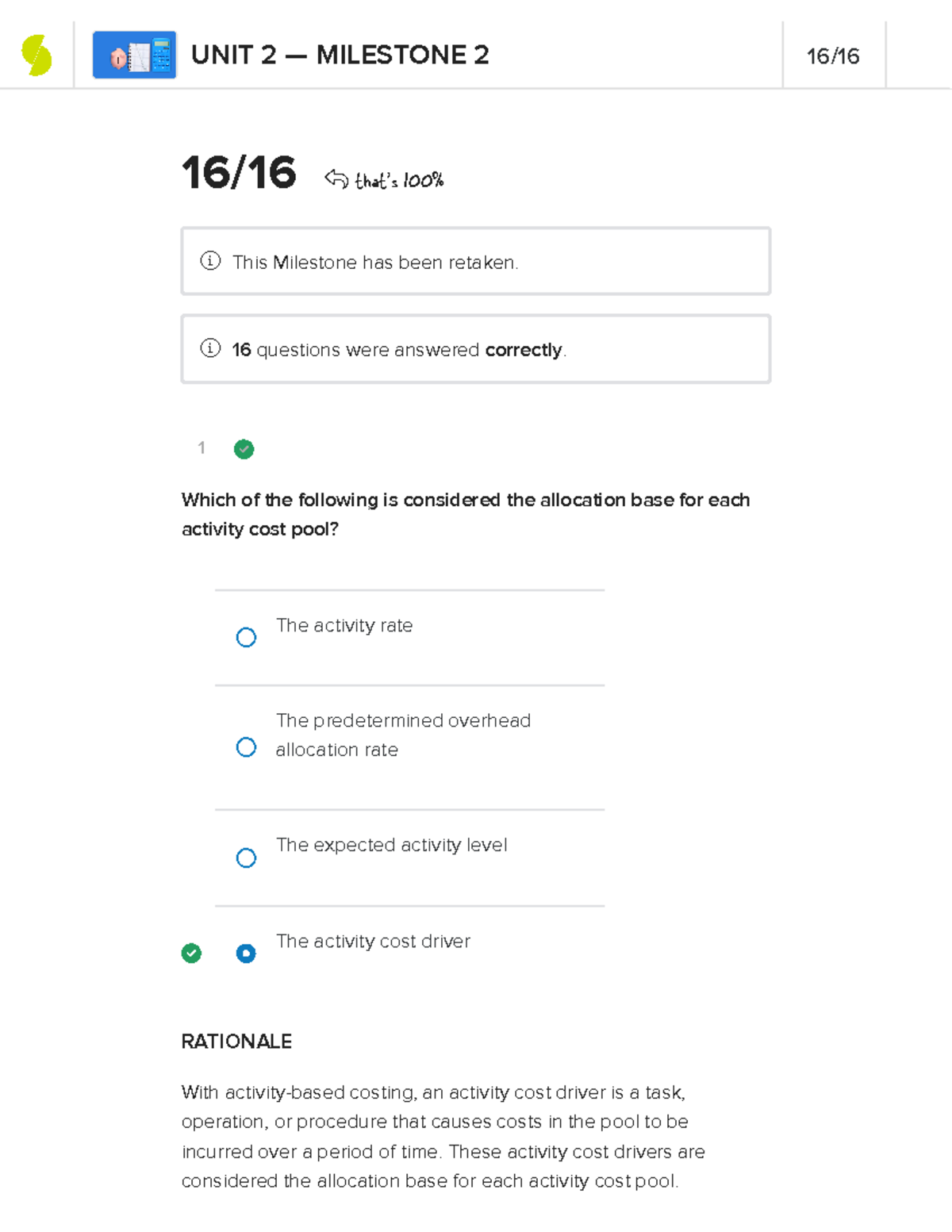The image size is (952, 1232).
Task: Click info icon in retaken notice
Action: click(210, 261)
